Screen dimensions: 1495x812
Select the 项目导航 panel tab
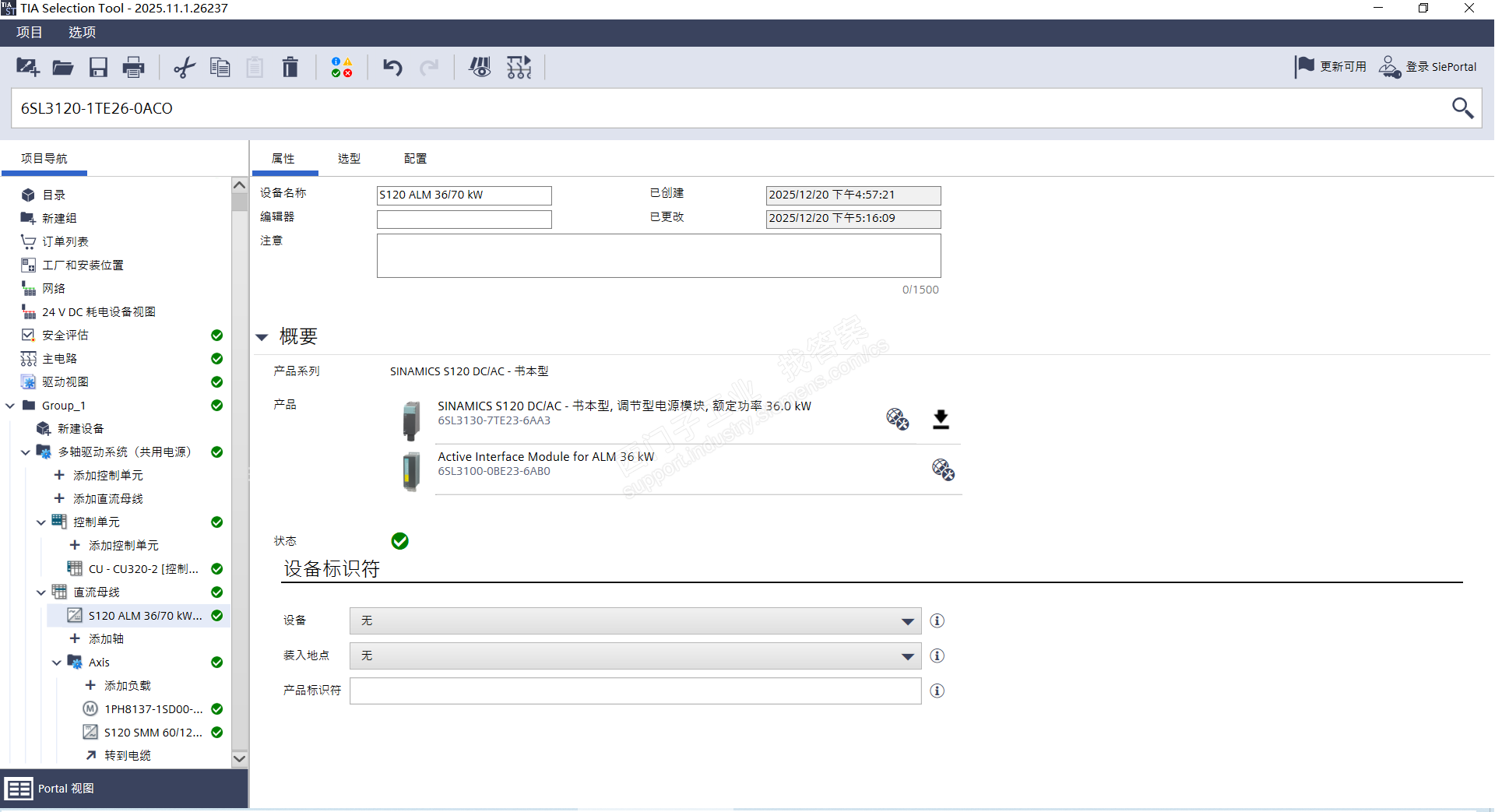click(x=44, y=159)
